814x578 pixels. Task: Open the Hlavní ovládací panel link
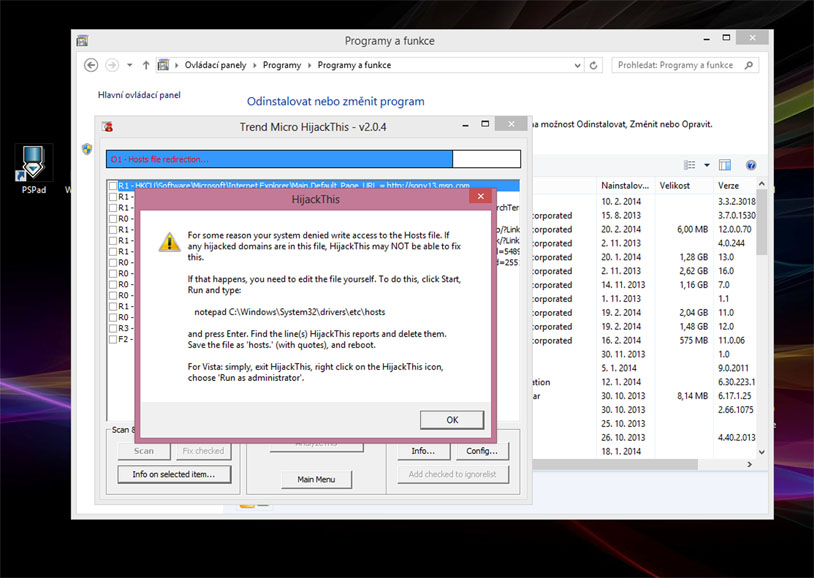(x=139, y=95)
